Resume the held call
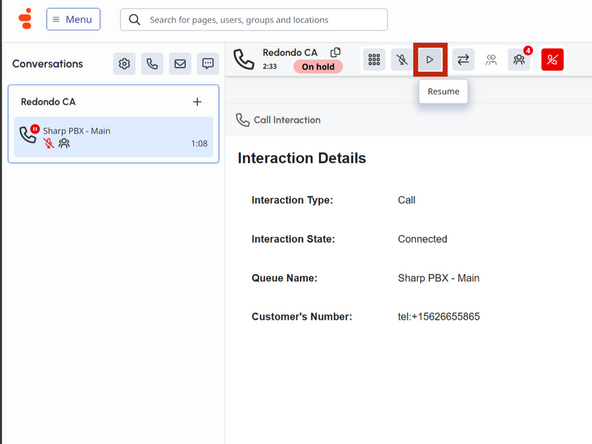The height and width of the screenshot is (444, 592). (430, 60)
